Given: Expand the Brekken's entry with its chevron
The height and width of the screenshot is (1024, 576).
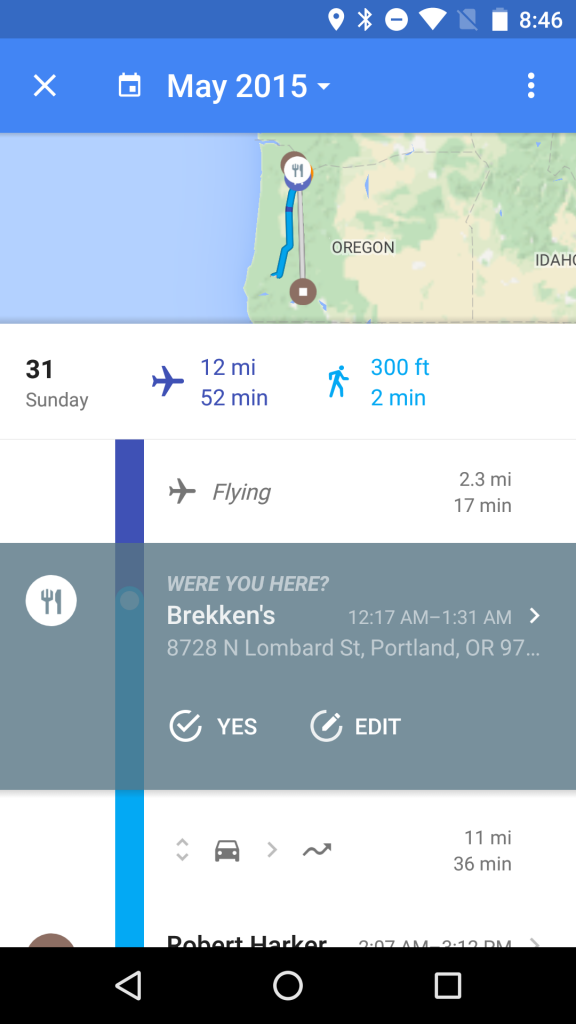Looking at the screenshot, I should 535,616.
